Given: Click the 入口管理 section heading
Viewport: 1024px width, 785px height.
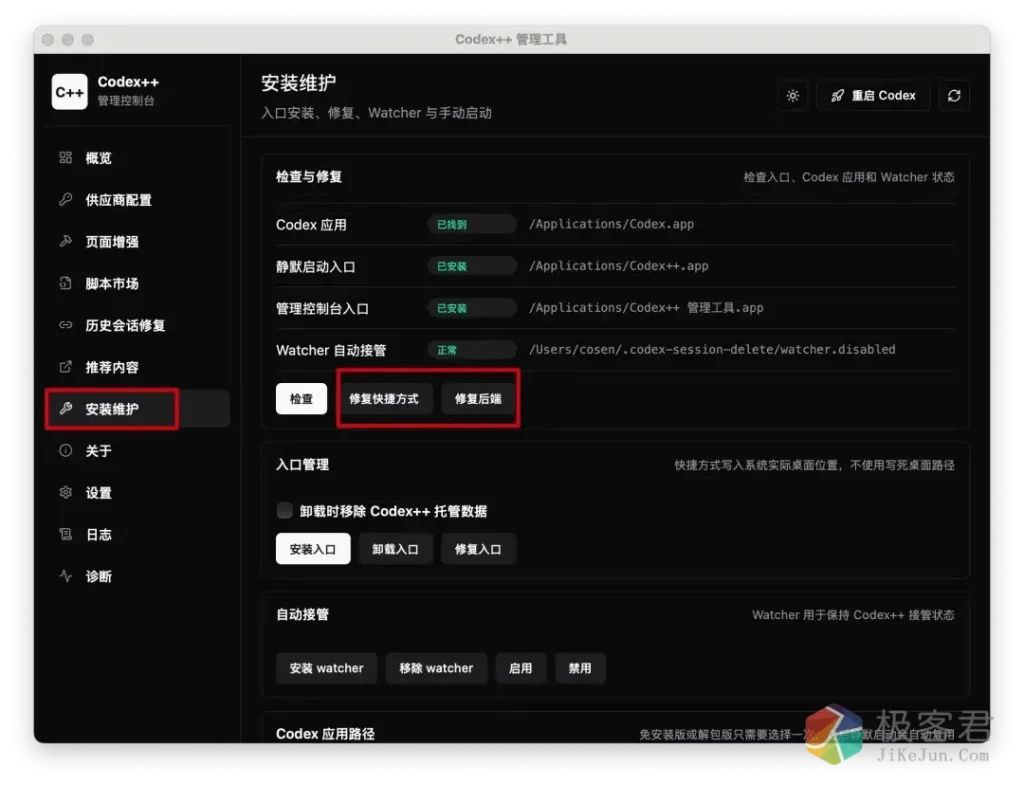Looking at the screenshot, I should point(302,464).
